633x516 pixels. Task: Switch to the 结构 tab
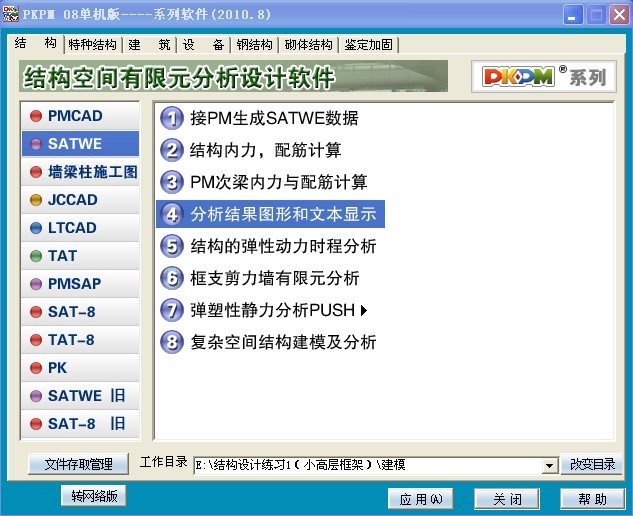[x=36, y=43]
